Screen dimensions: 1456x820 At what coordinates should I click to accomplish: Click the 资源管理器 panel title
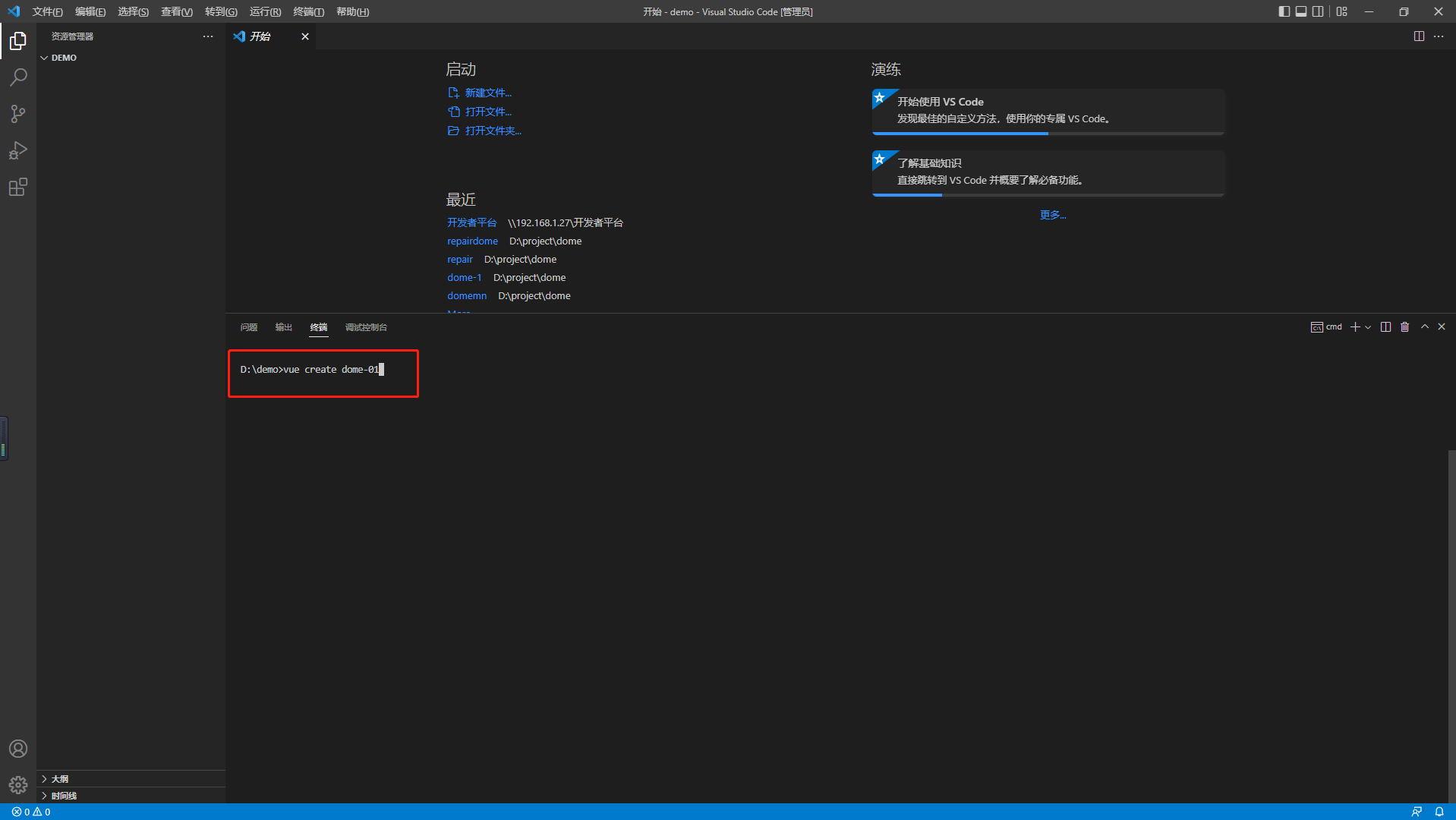[72, 36]
